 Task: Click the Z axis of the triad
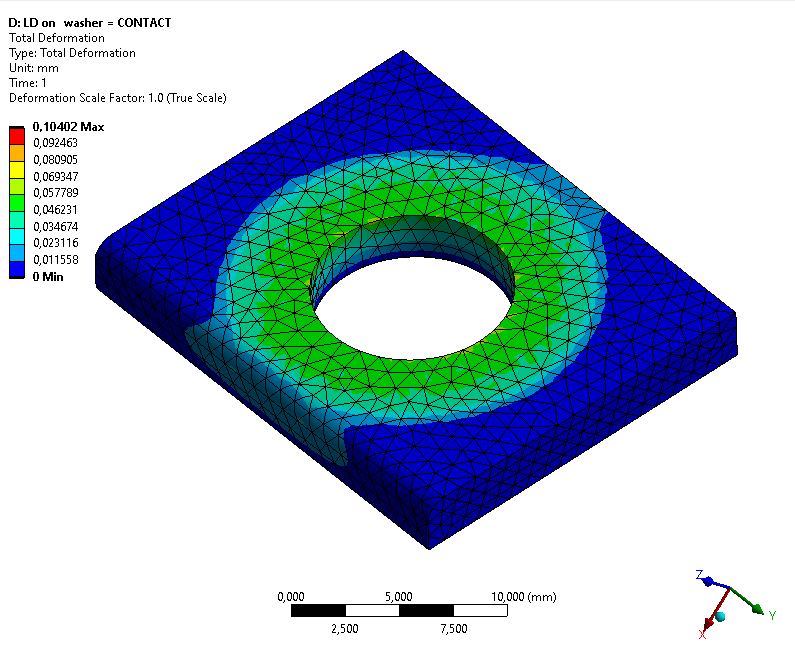point(712,581)
